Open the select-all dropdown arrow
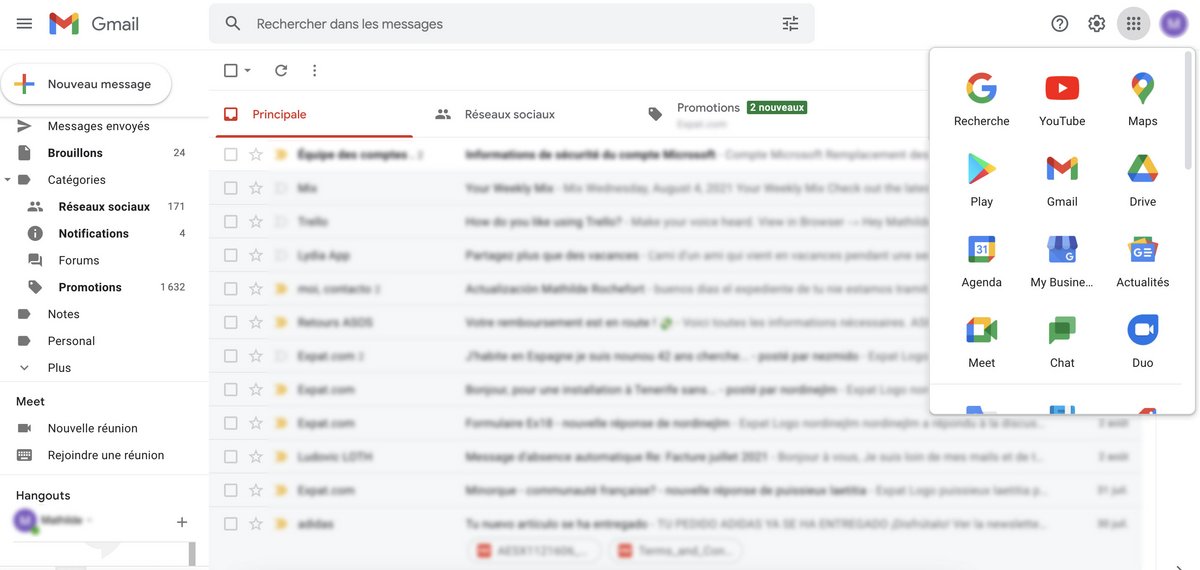The width and height of the screenshot is (1200, 570). point(248,70)
